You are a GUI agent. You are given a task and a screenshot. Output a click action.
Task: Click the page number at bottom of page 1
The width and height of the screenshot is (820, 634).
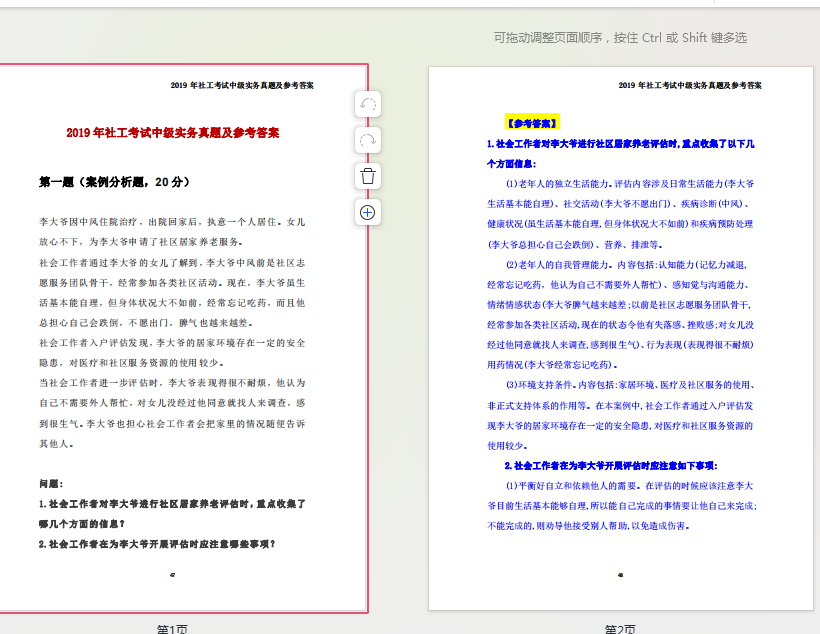[x=173, y=575]
